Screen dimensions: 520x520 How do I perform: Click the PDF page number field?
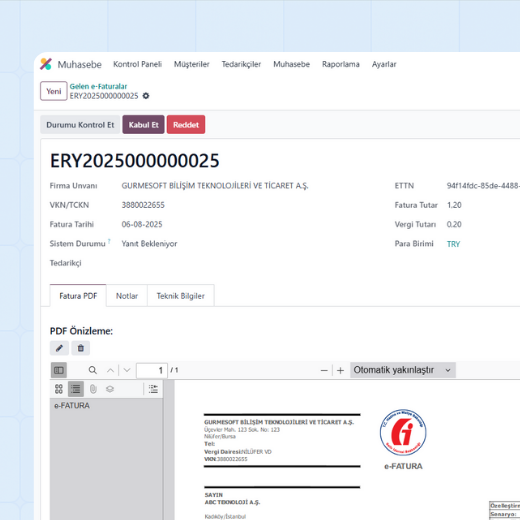coord(152,370)
